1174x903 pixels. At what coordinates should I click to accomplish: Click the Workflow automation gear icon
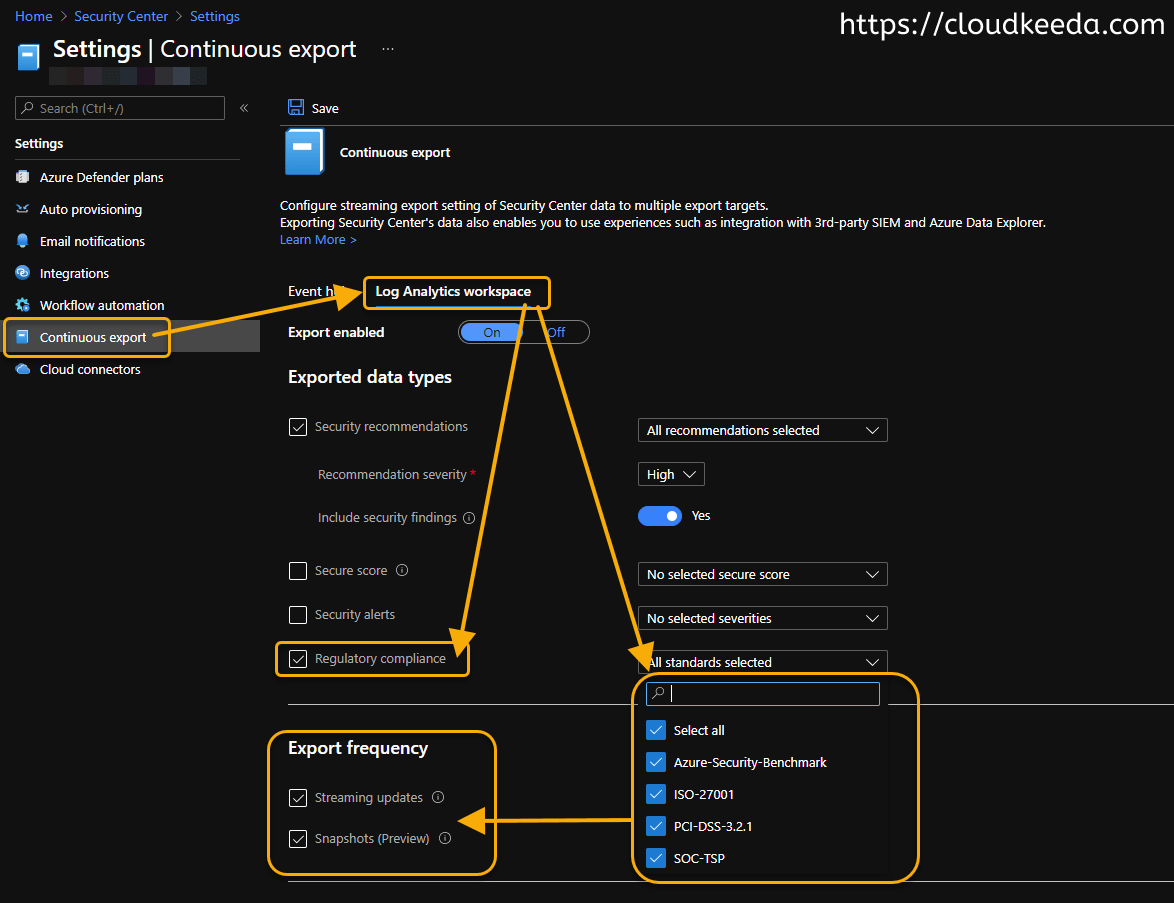[x=22, y=305]
